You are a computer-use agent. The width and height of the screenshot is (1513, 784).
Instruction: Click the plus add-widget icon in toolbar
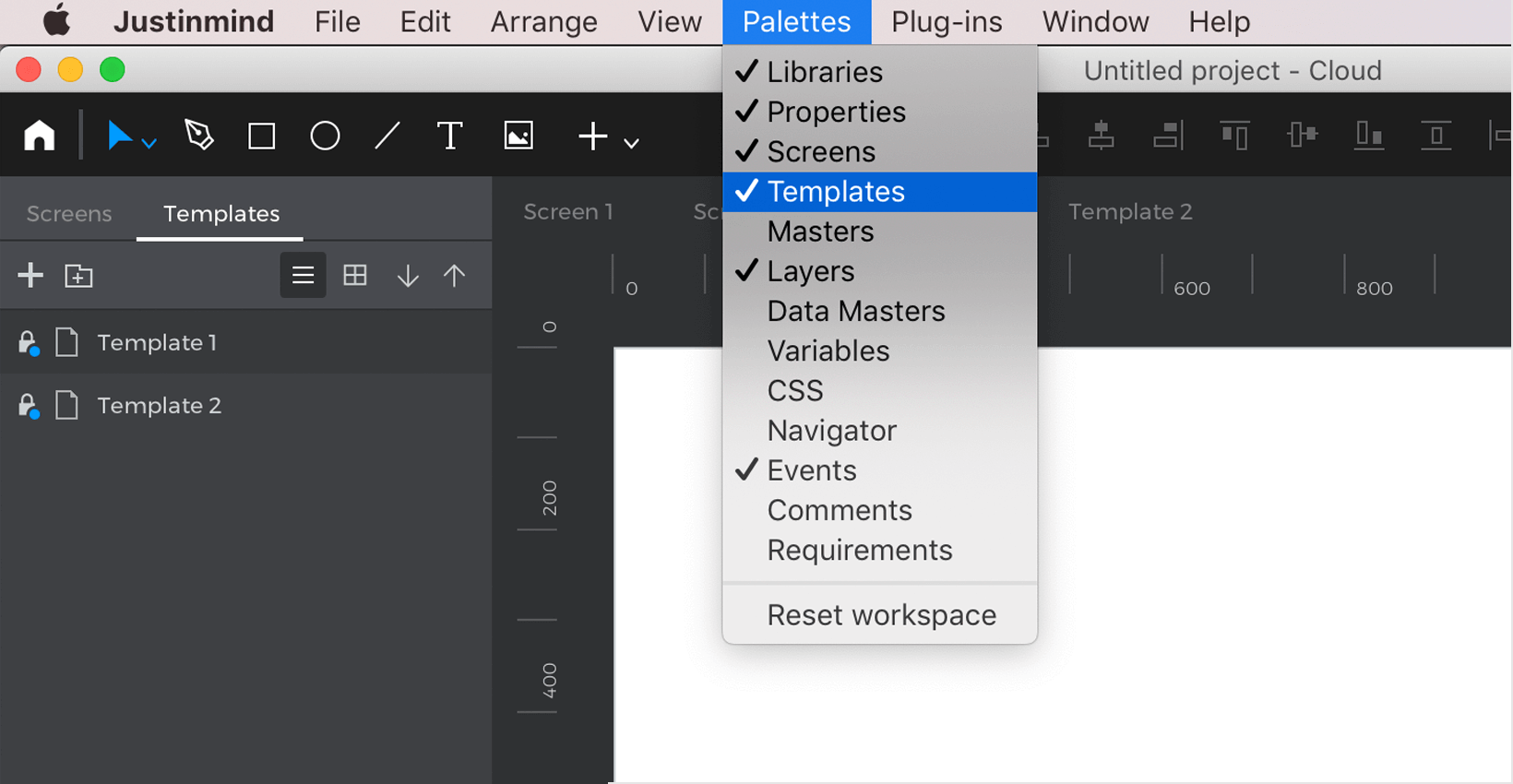[x=592, y=137]
